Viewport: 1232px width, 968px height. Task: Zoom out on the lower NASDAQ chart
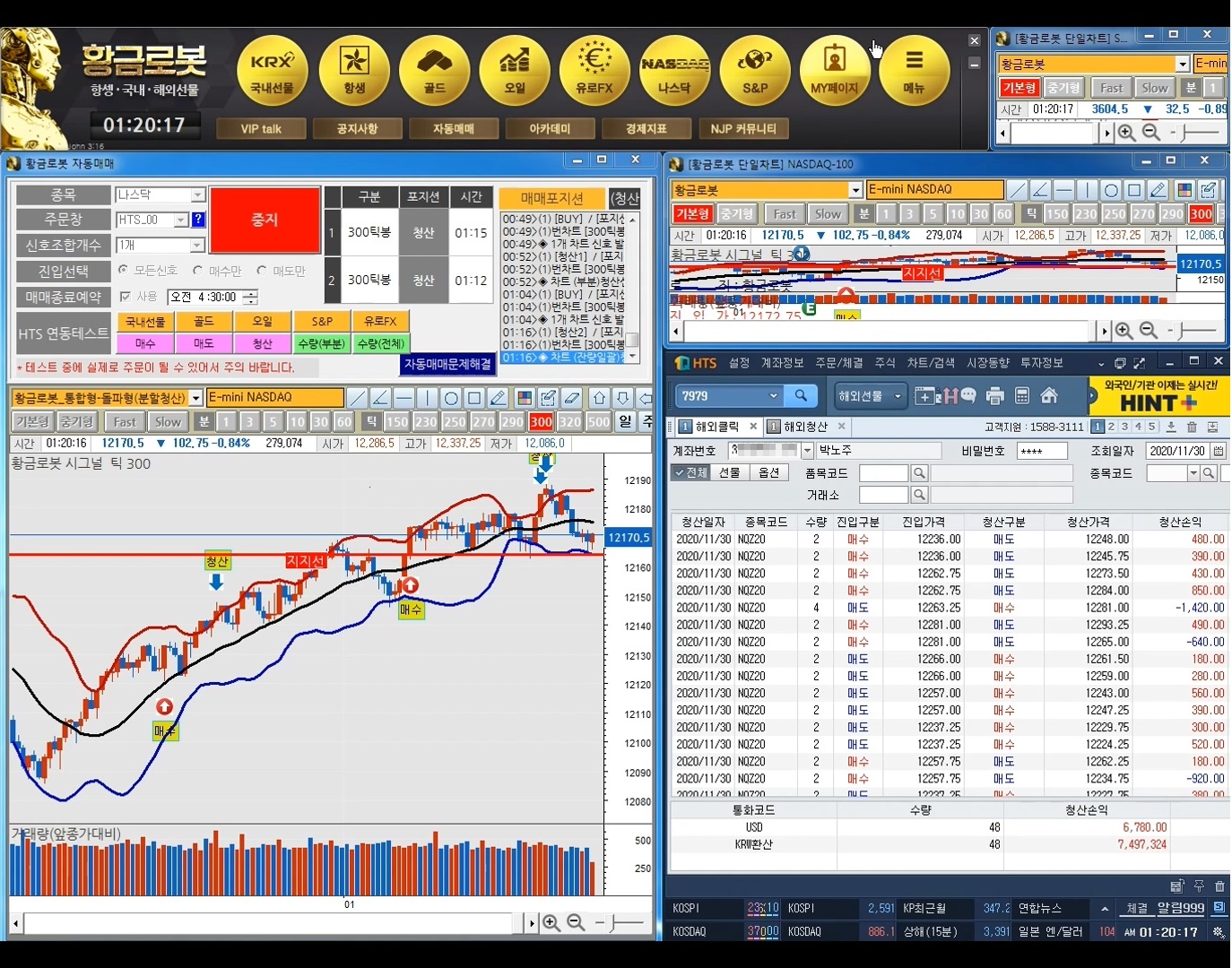[576, 922]
